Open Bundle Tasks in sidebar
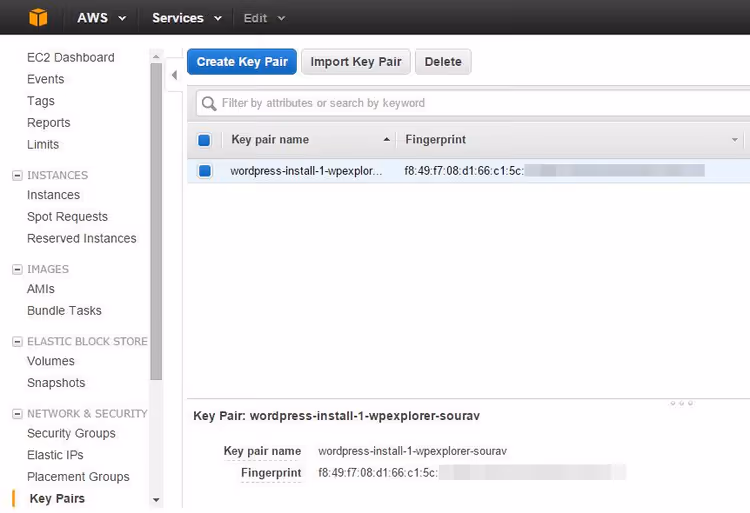 pos(64,311)
